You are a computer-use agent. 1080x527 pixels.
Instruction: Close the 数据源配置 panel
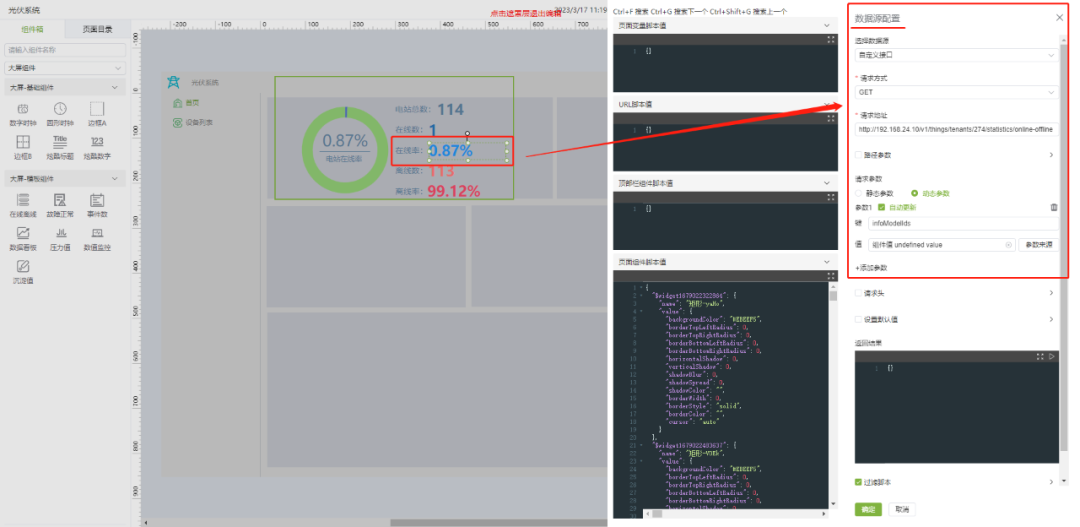point(1059,18)
